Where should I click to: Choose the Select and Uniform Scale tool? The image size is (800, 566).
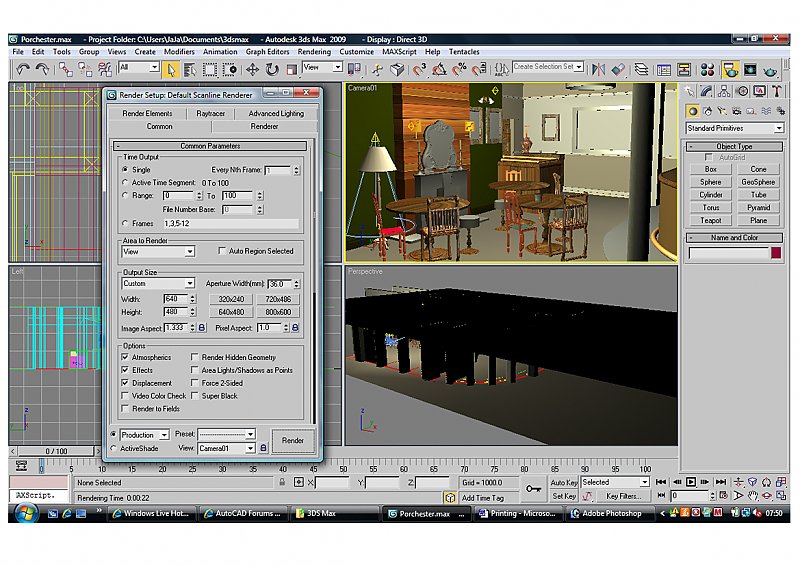click(291, 69)
